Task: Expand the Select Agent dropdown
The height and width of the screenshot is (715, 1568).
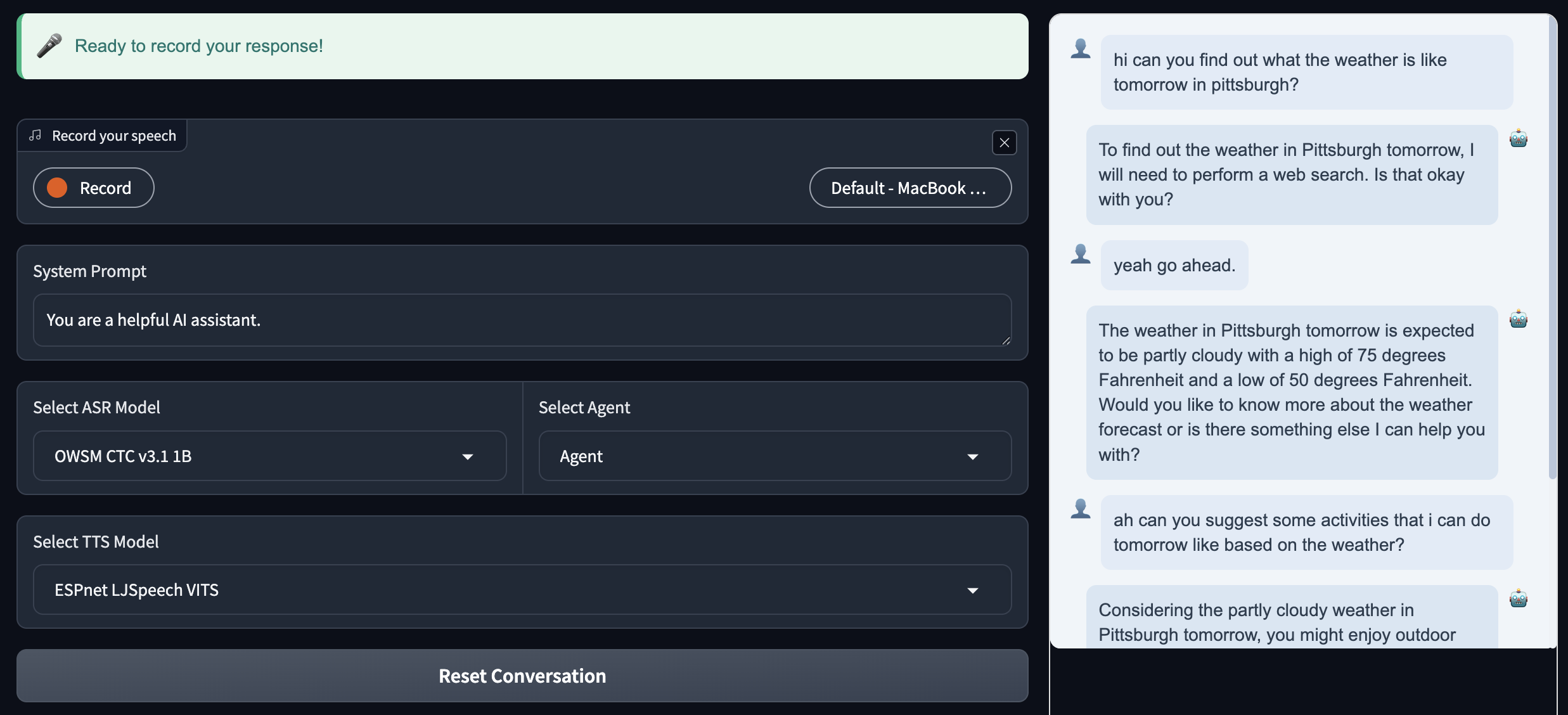Action: tap(774, 456)
